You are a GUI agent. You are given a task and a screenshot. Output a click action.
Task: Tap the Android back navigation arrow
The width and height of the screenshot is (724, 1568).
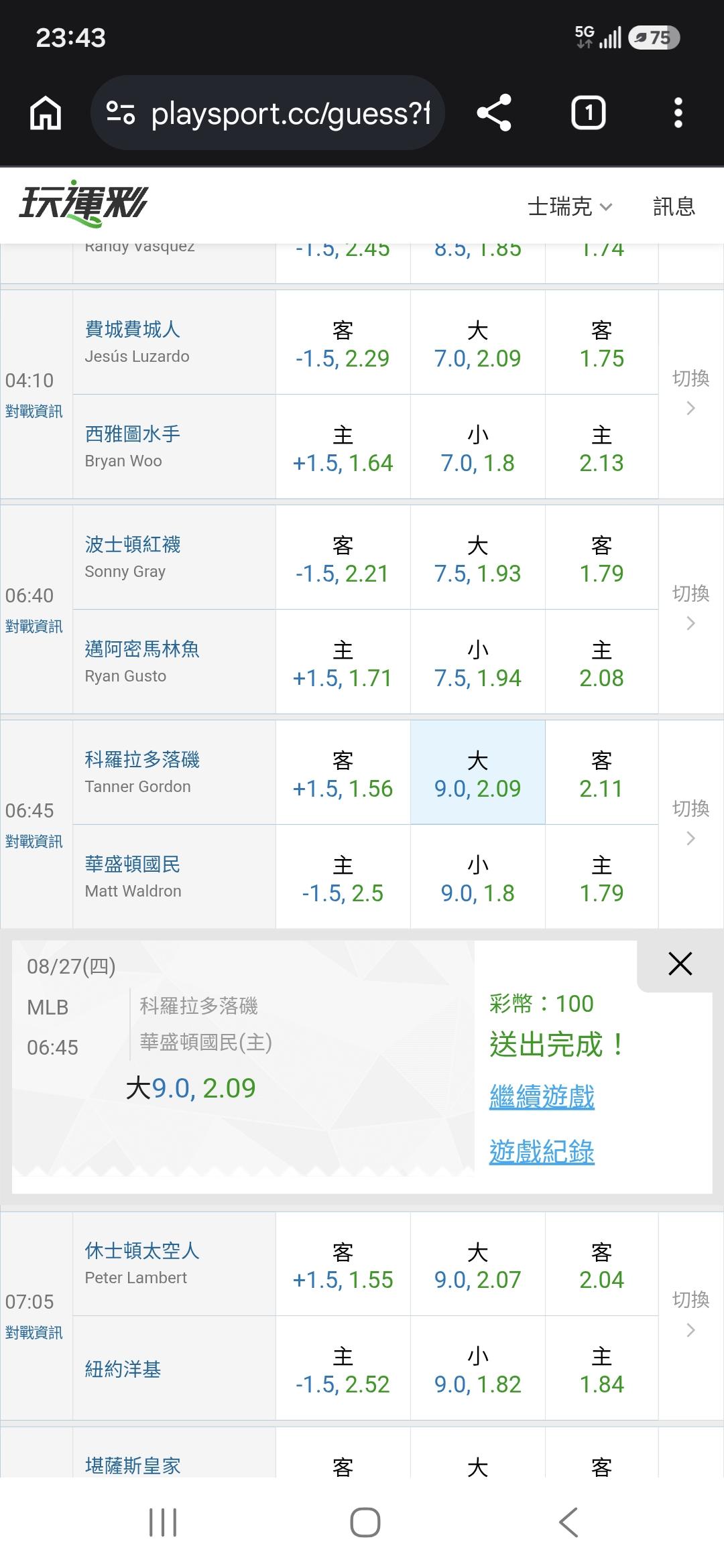568,1522
